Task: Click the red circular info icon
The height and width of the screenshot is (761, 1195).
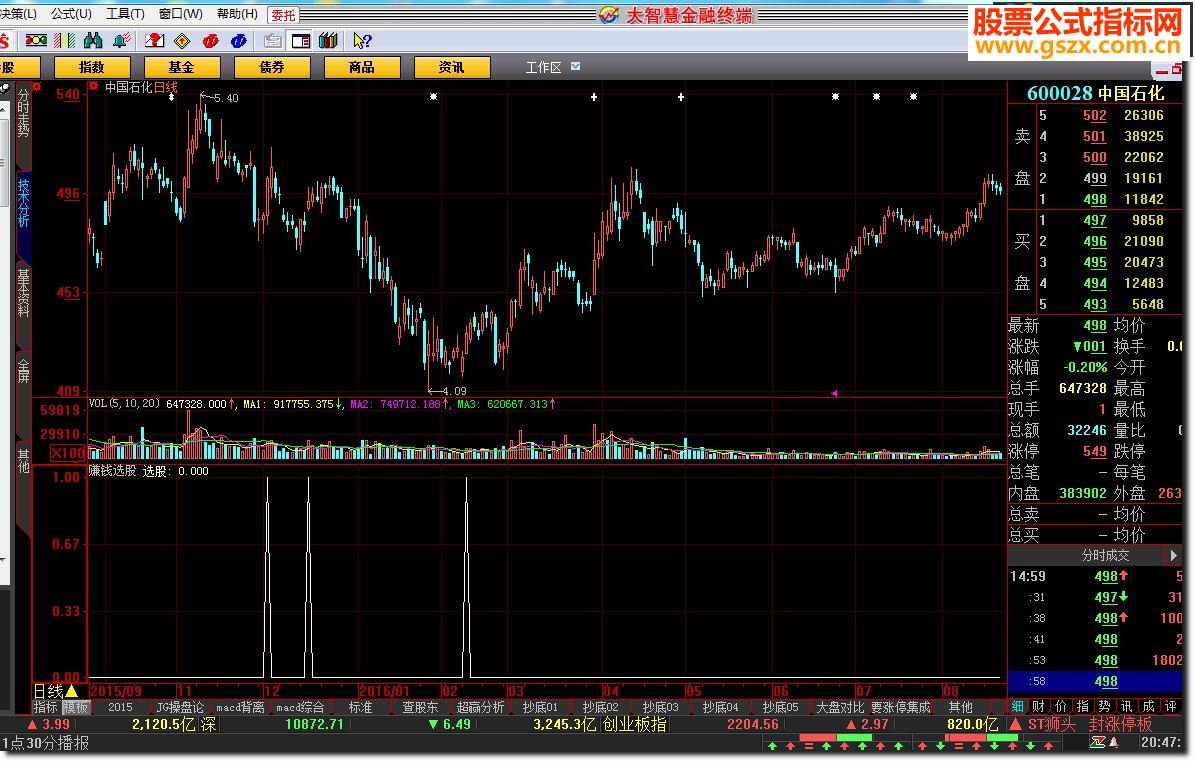Action: point(210,40)
